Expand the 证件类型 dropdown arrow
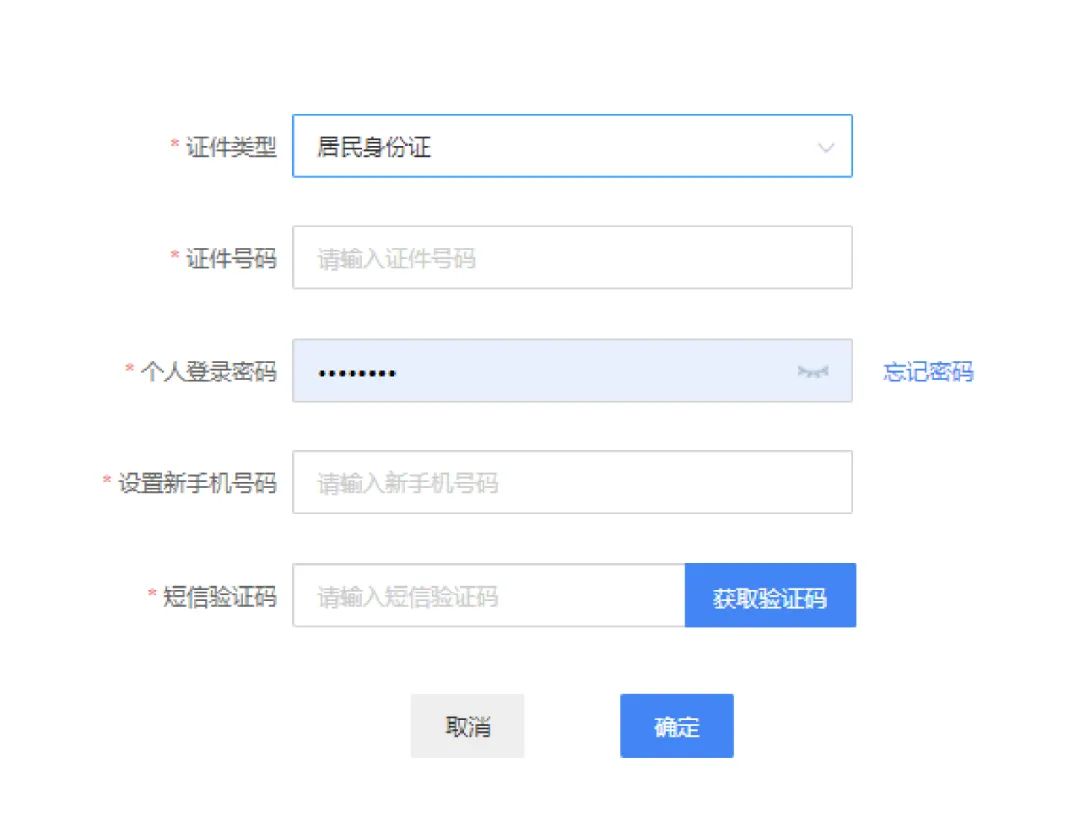 tap(826, 148)
